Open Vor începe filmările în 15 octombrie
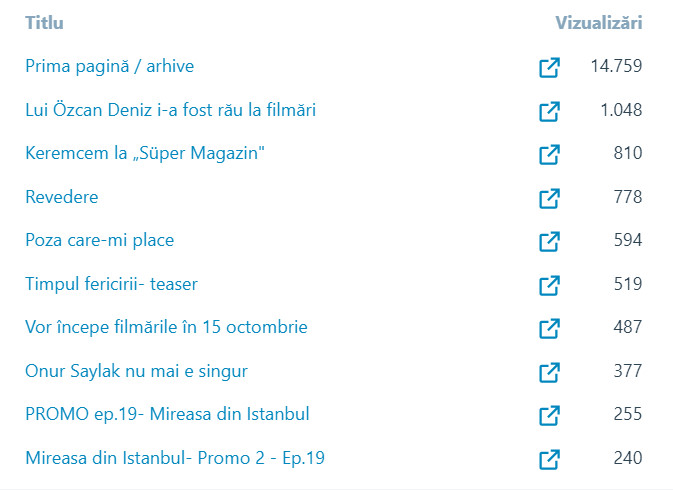 (x=166, y=328)
